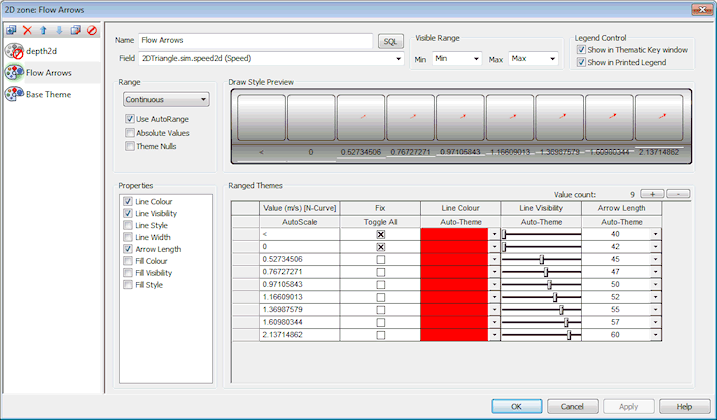Select the Flow Arrows theme entry
The height and width of the screenshot is (420, 717).
(x=52, y=73)
